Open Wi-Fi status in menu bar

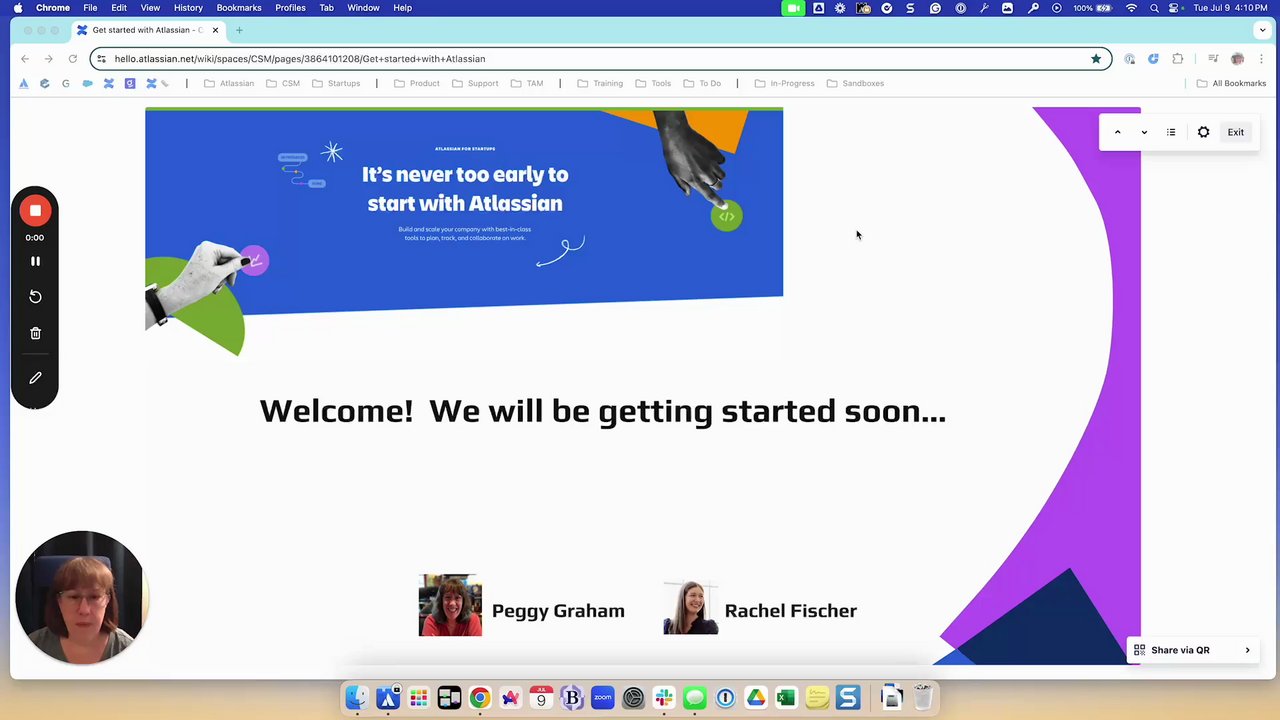click(x=1131, y=8)
